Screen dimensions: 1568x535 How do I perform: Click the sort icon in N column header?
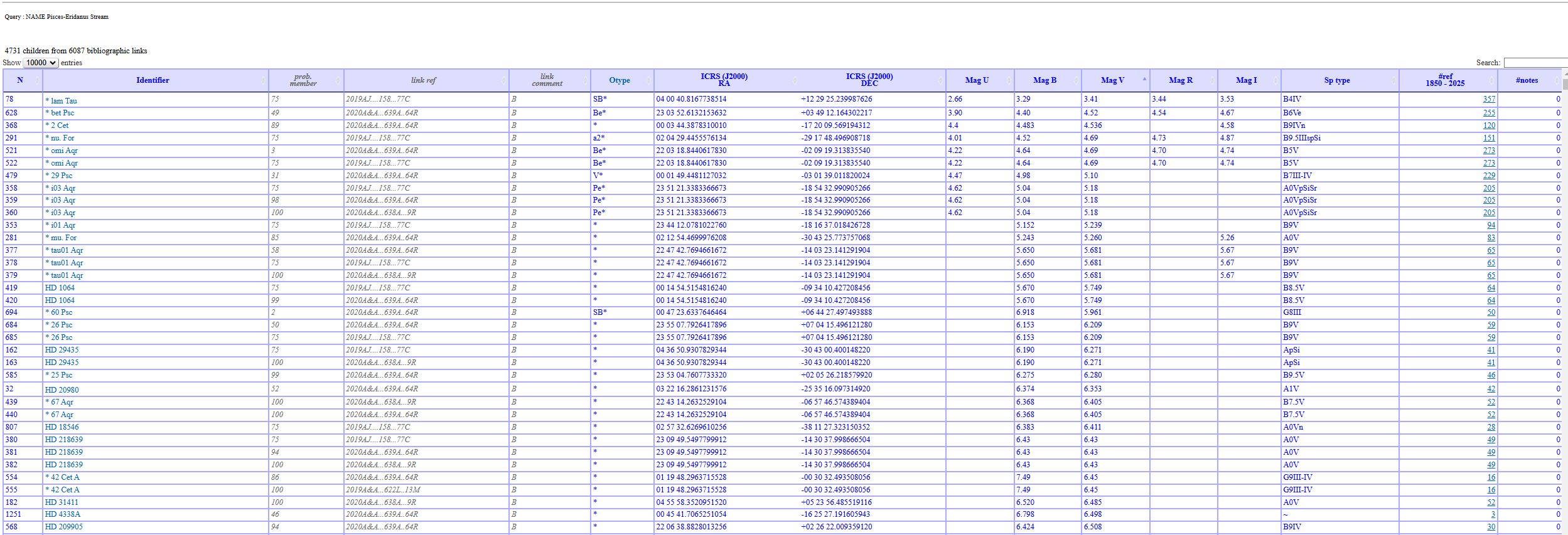click(x=37, y=80)
